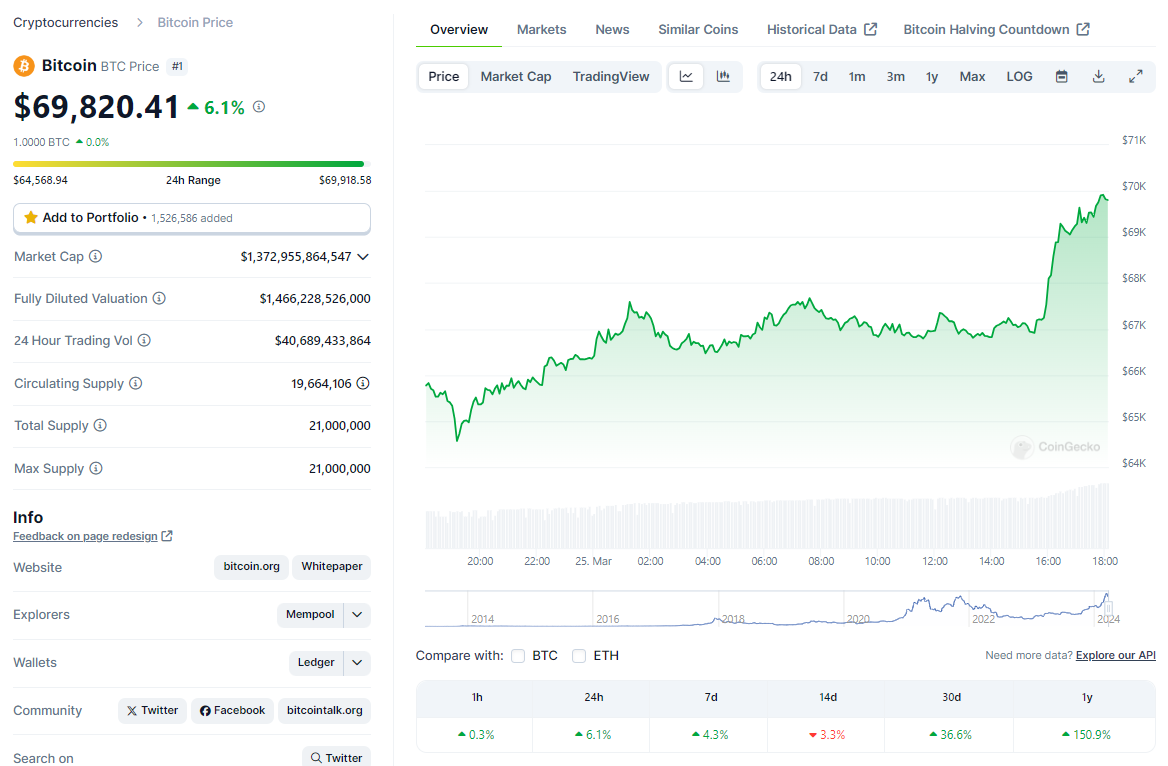Viewport: 1168px width, 766px height.
Task: Click the chart peak near $70K
Action: coord(1102,196)
